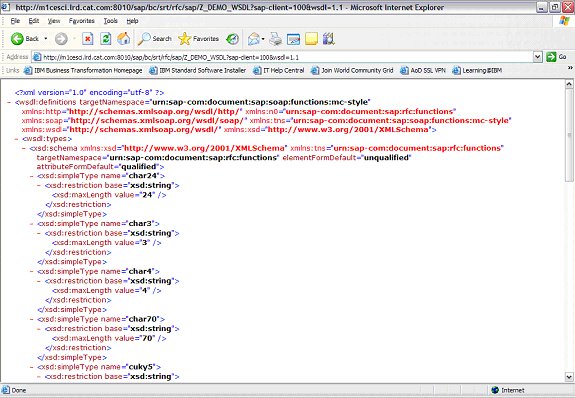Click the Windows flag logo throbber
This screenshot has height=398, width=575.
coord(564,21)
